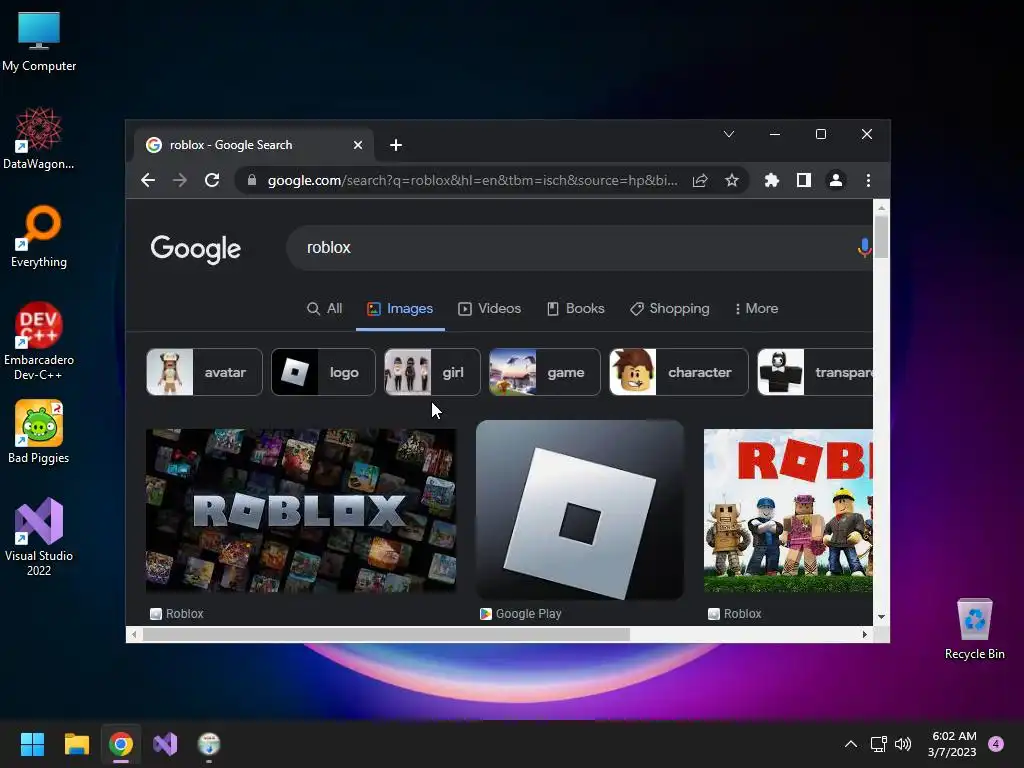Viewport: 1024px width, 768px height.
Task: Open the Roblox source link under characters image
Action: point(735,614)
